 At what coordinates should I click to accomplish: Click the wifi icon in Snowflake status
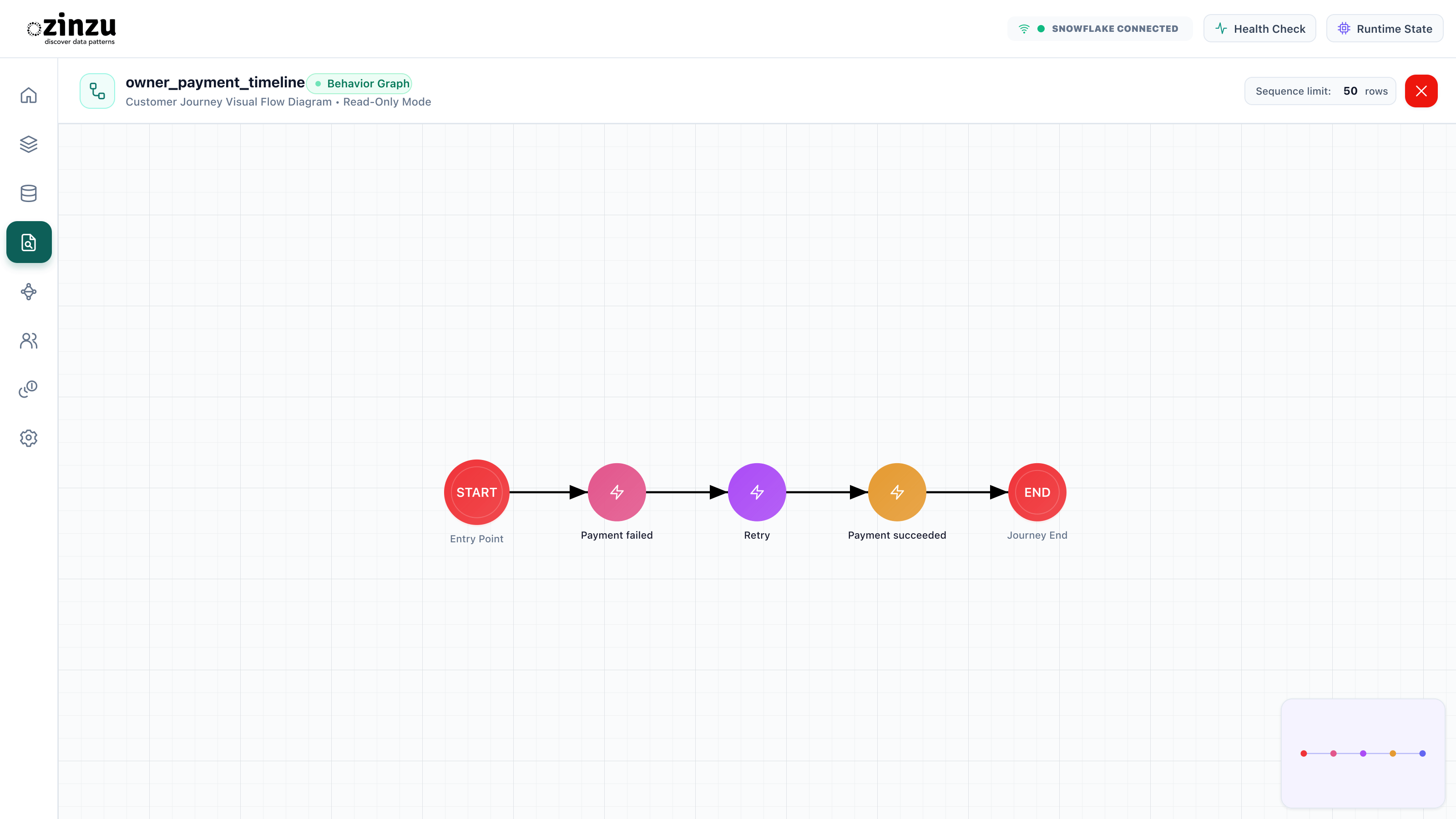(x=1024, y=29)
